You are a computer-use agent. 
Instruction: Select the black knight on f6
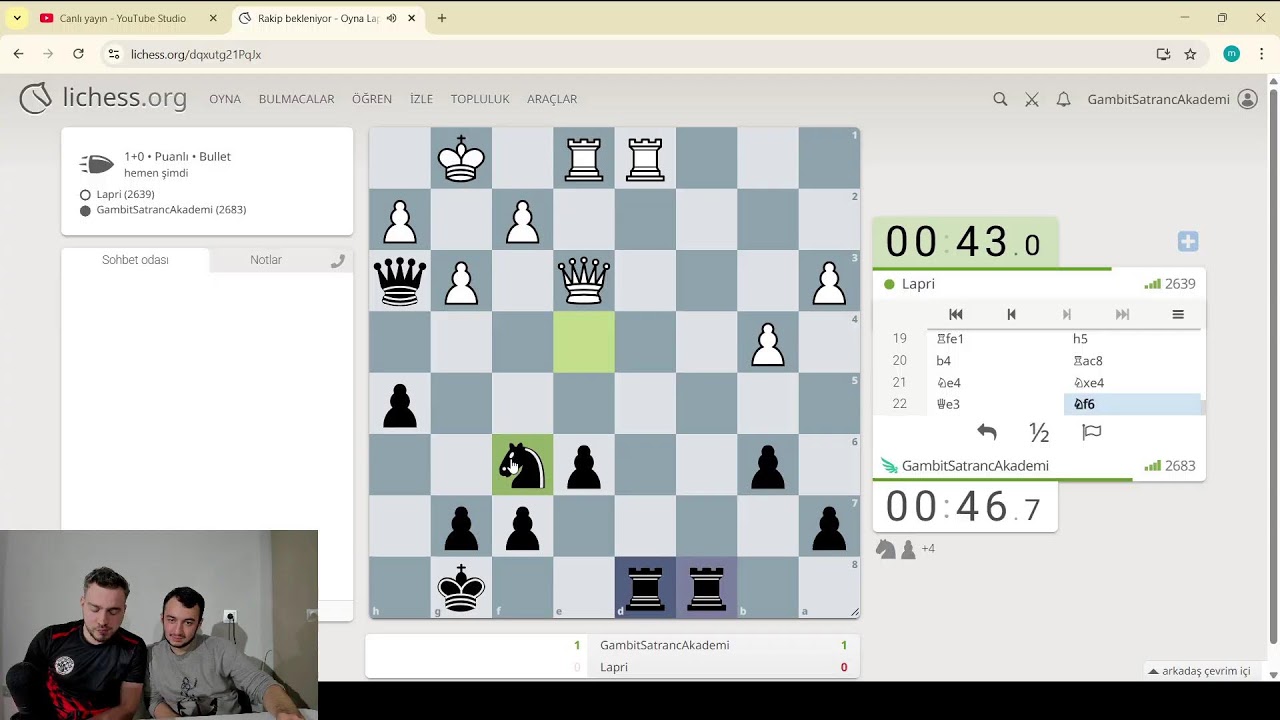click(522, 465)
